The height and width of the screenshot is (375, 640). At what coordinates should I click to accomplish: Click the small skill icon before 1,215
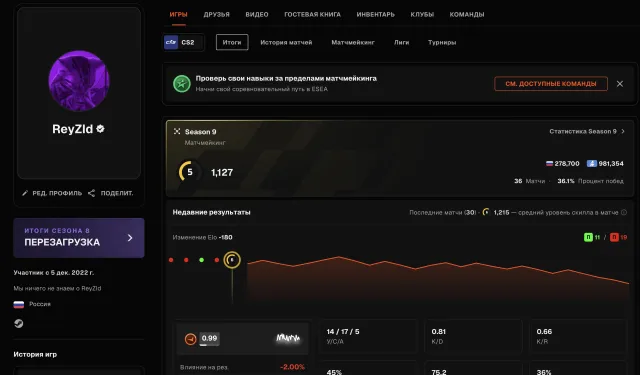486,212
